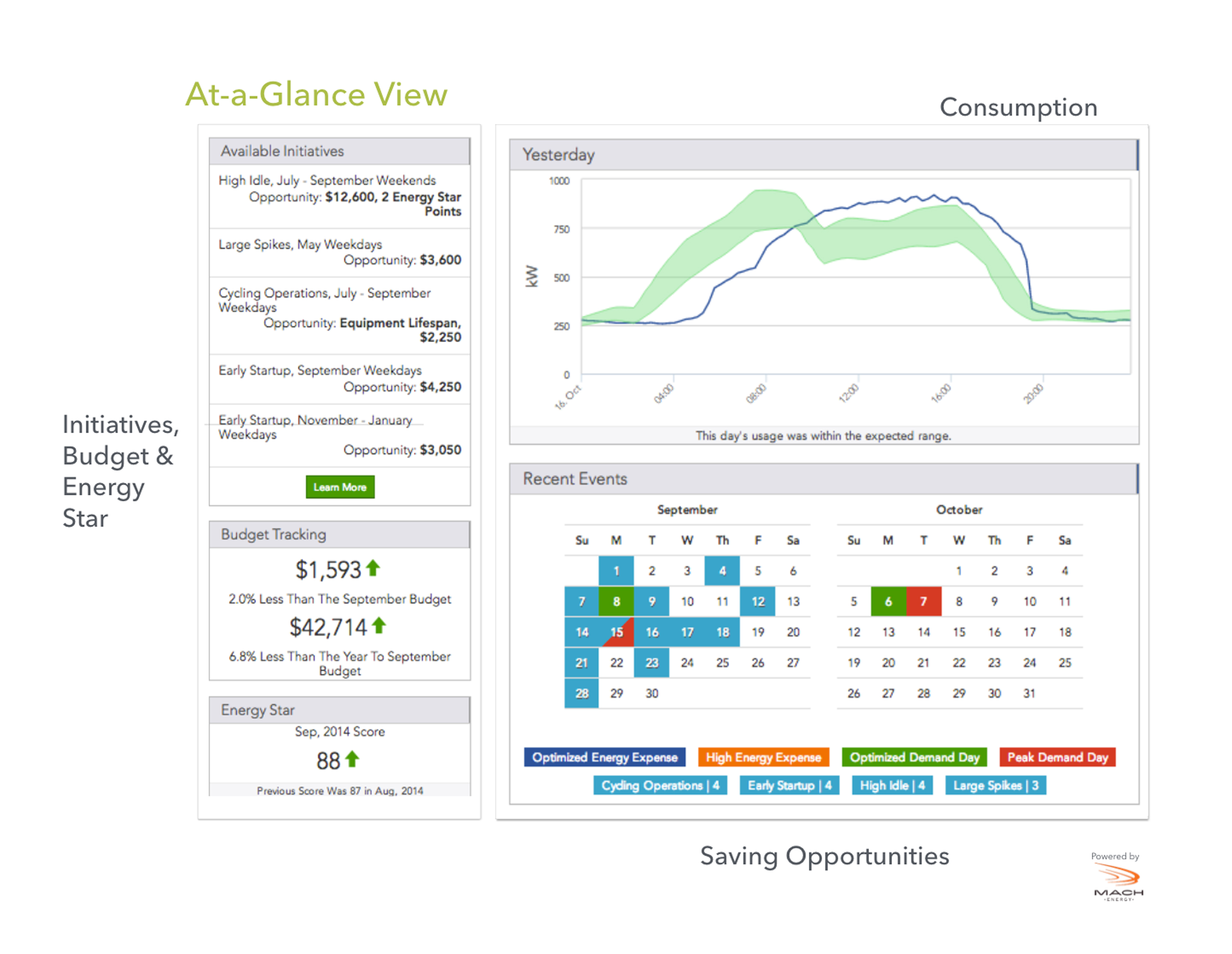Select green September 8 calendar day
The image size is (1232, 954).
[616, 601]
